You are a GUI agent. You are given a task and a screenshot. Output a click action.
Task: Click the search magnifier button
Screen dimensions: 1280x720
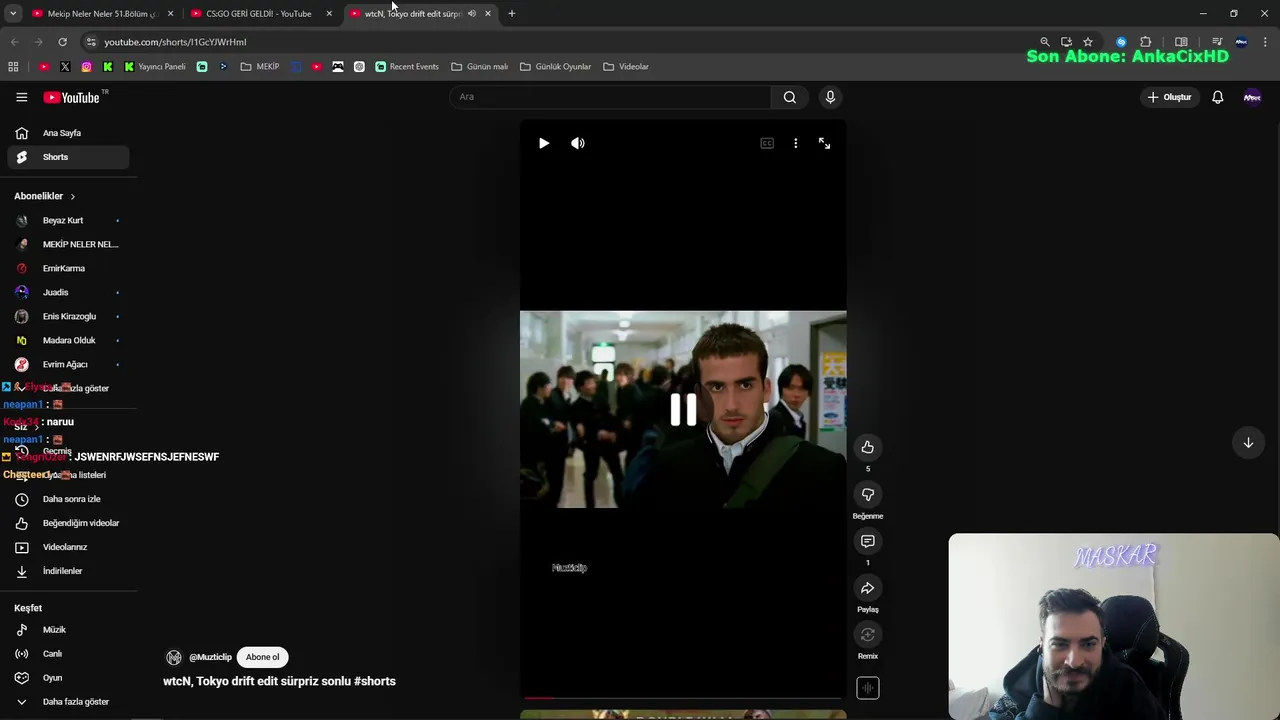(x=790, y=97)
